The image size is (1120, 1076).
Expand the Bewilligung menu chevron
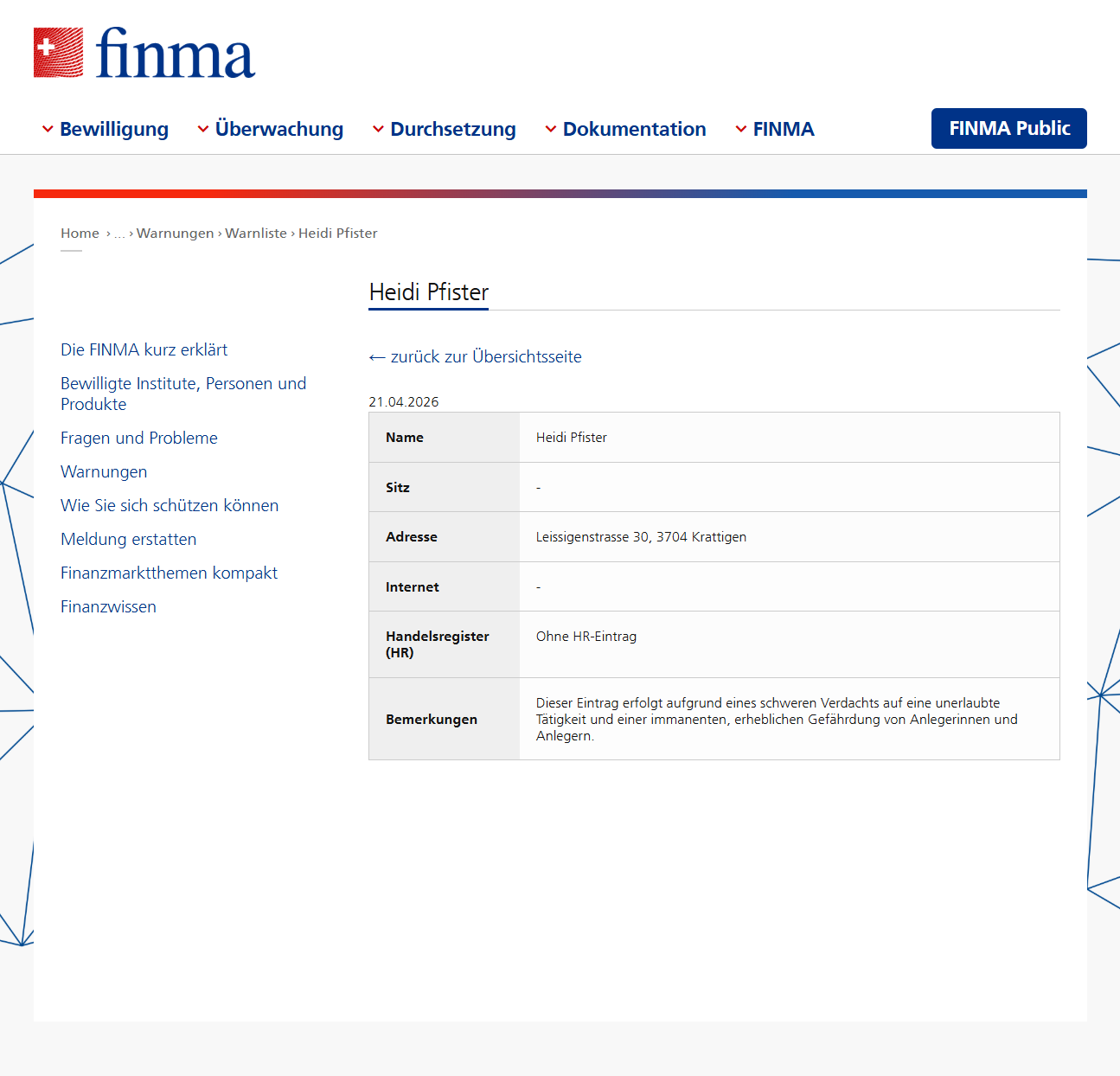point(48,129)
